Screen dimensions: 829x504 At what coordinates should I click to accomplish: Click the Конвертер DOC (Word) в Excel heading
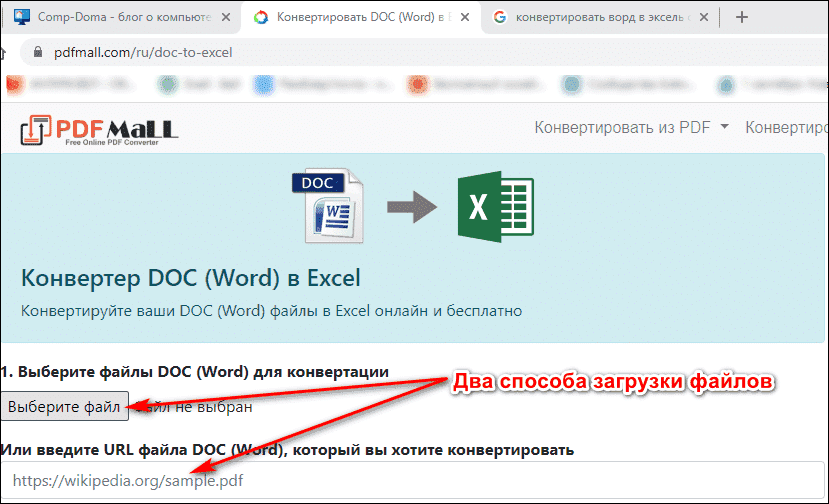[190, 278]
